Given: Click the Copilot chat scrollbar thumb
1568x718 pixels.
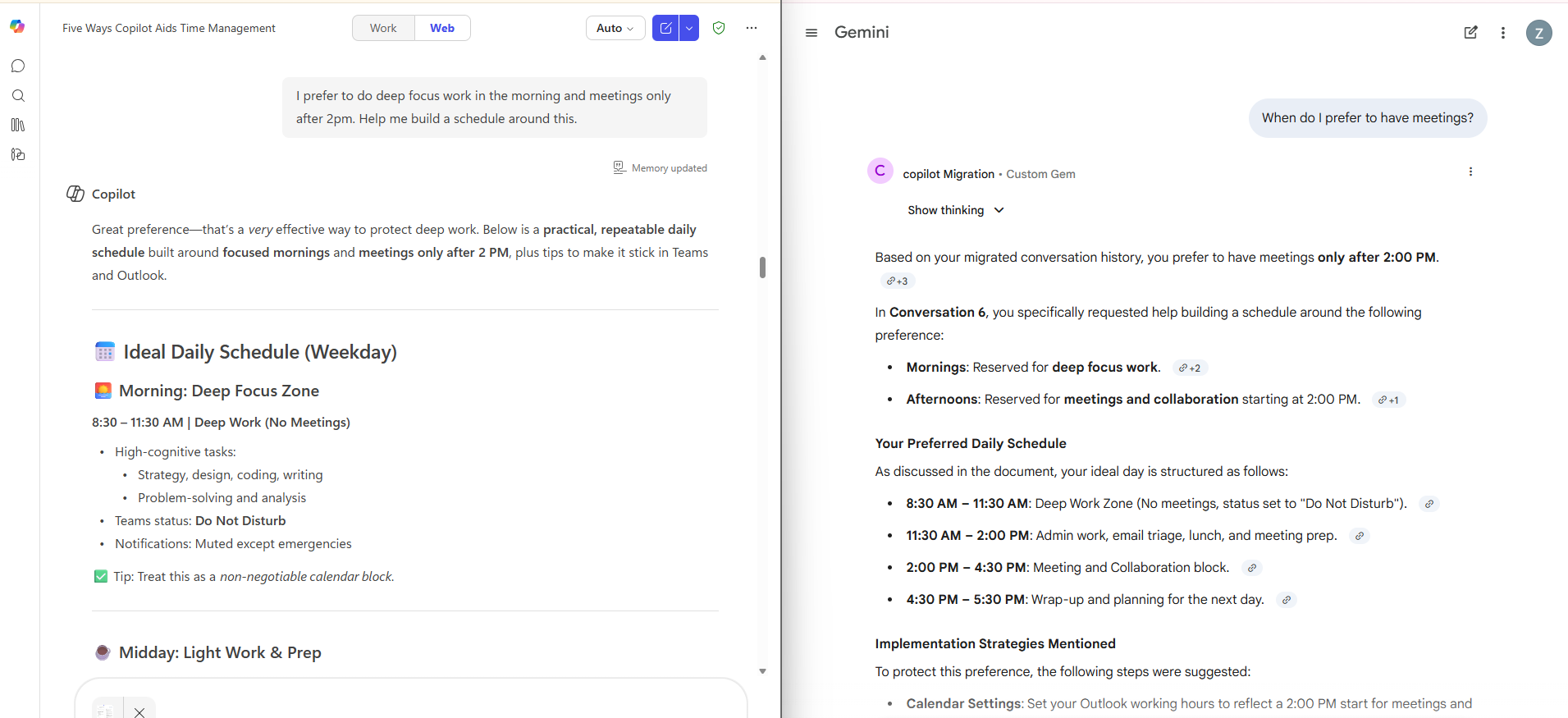Looking at the screenshot, I should tap(762, 268).
